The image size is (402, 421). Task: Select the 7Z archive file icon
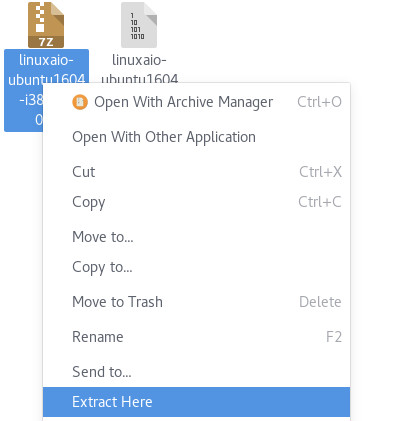tap(46, 25)
